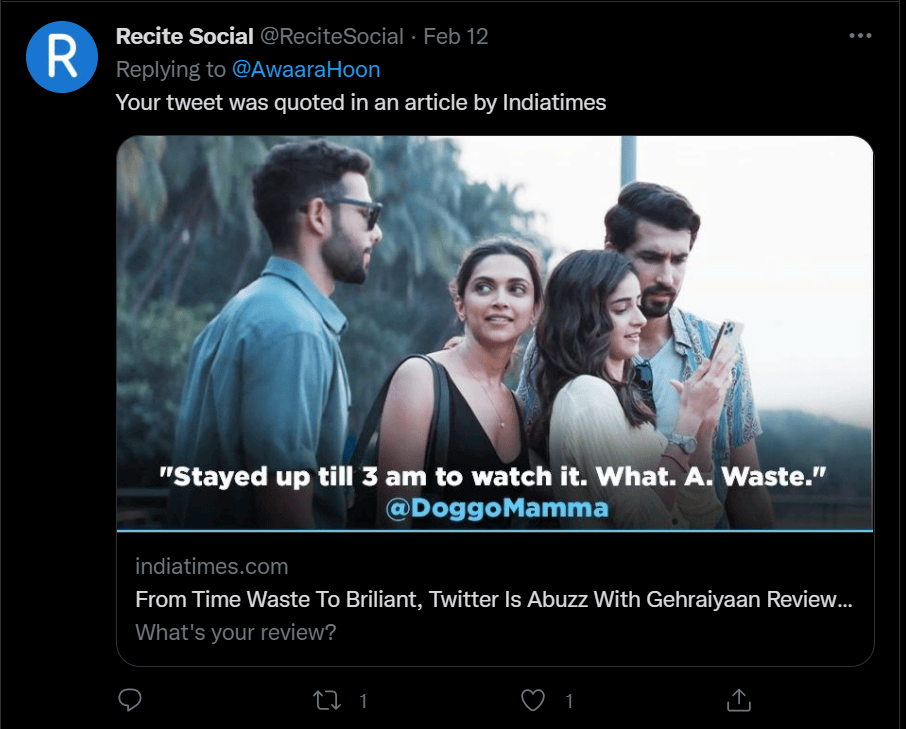Click the 'What's your review?' card description

(x=235, y=632)
